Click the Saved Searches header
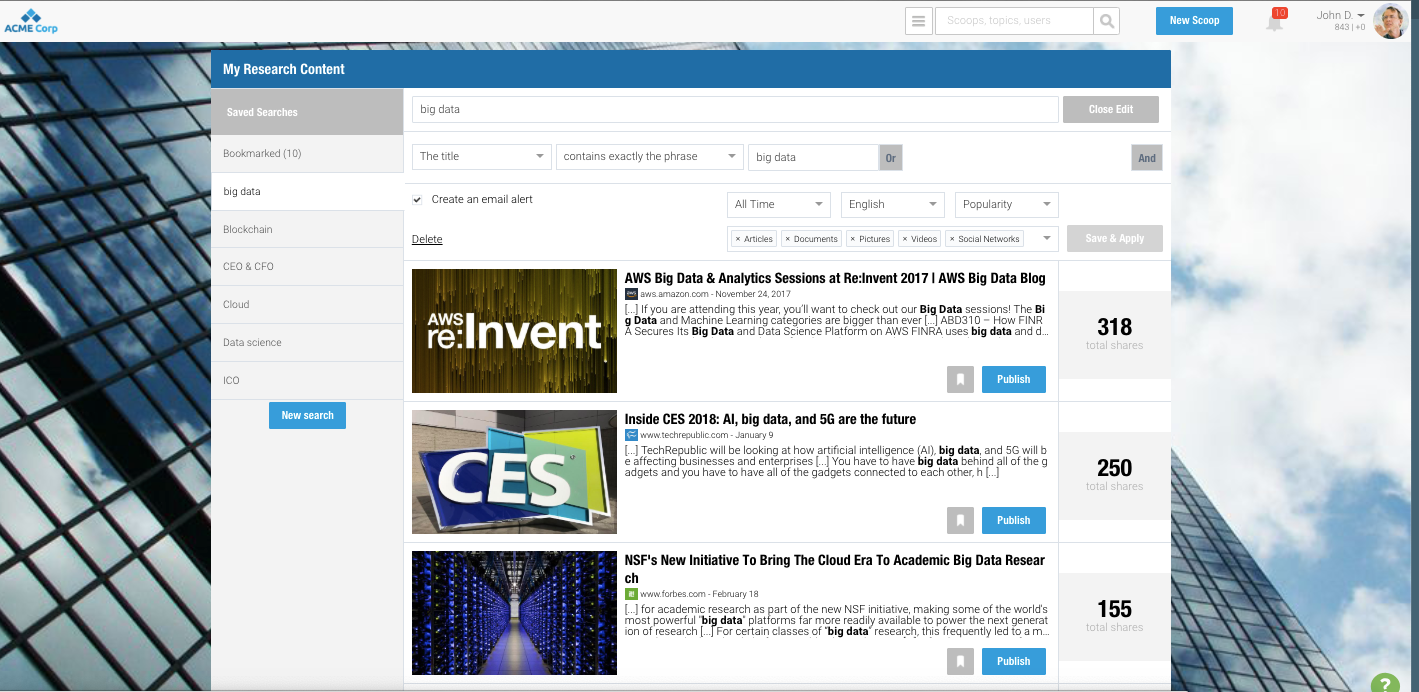Viewport: 1419px width, 692px height. (307, 112)
